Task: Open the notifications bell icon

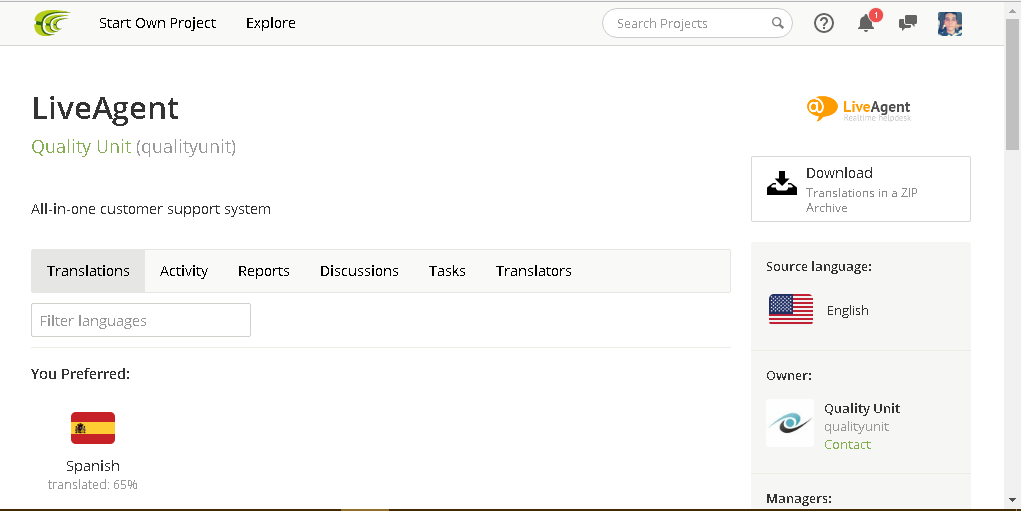Action: point(866,23)
